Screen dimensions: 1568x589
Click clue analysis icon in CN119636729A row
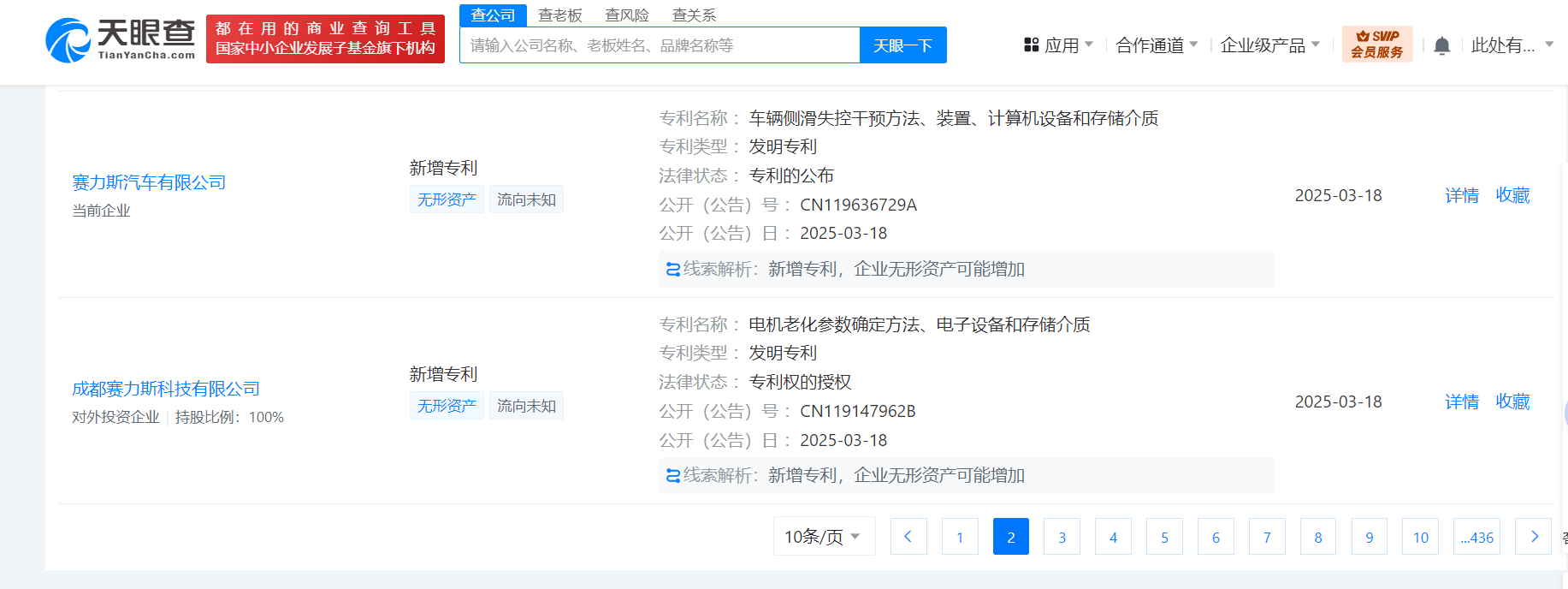[673, 270]
